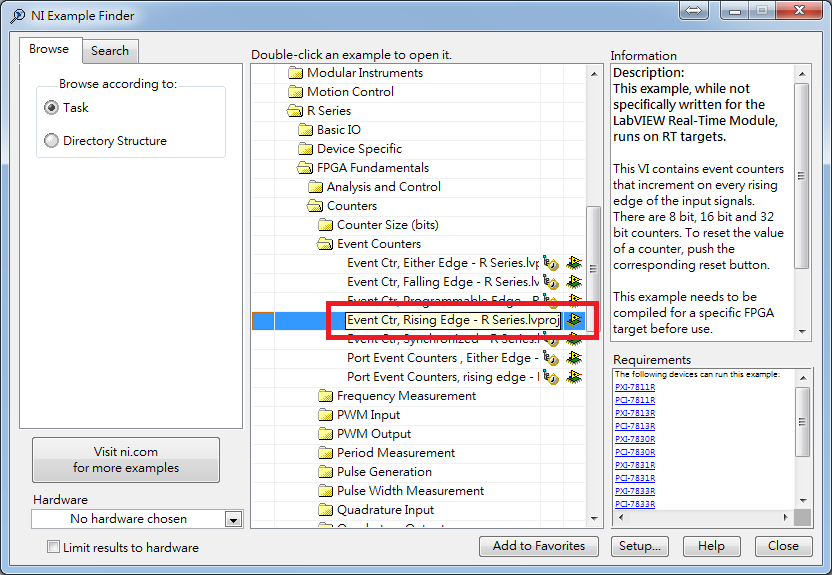Viewport: 832px width, 575px height.
Task: Open the PXI-7813R device link
Action: point(635,413)
